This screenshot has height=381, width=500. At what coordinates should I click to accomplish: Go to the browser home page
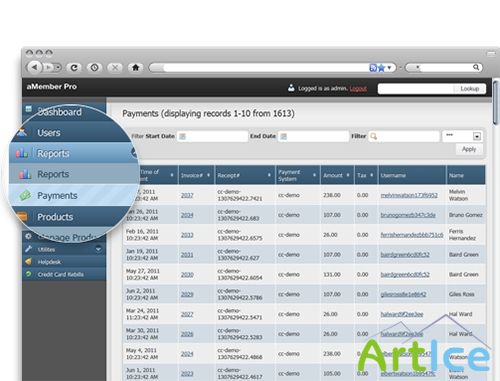(x=135, y=68)
